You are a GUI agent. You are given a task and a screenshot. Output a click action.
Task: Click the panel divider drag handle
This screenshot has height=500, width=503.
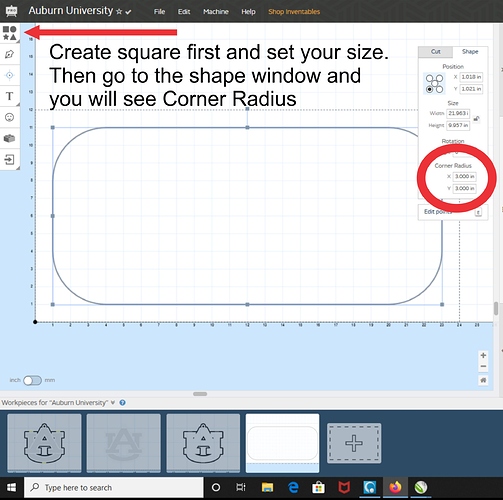pos(200,394)
